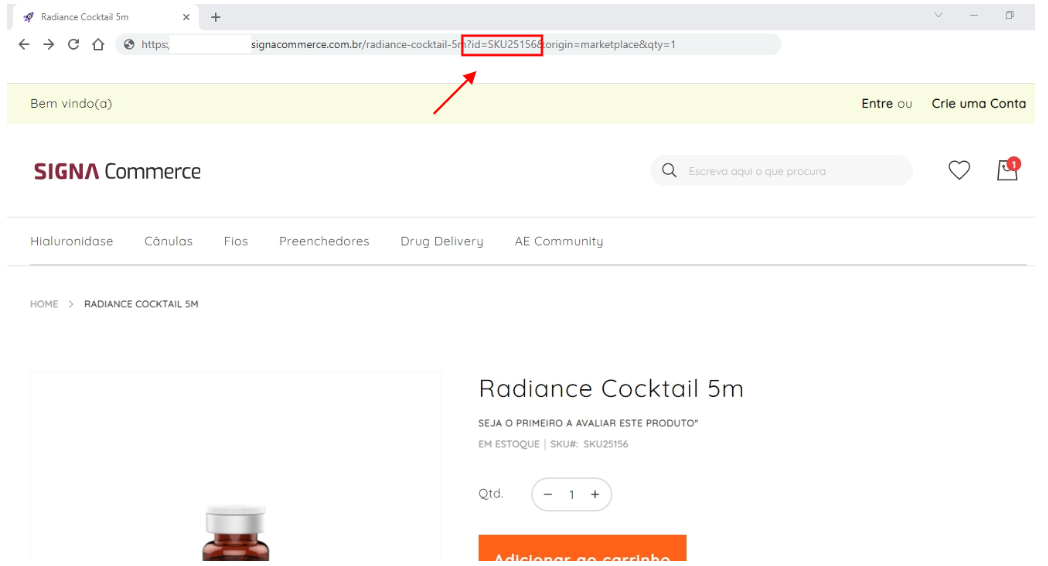Open the wishlist heart icon

click(959, 171)
